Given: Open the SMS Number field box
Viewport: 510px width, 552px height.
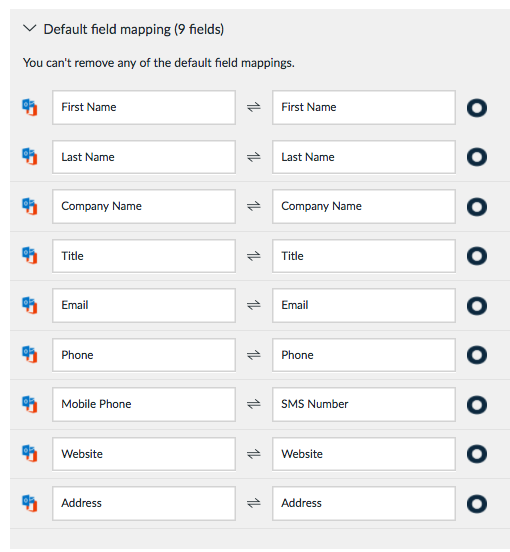Looking at the screenshot, I should pos(364,404).
